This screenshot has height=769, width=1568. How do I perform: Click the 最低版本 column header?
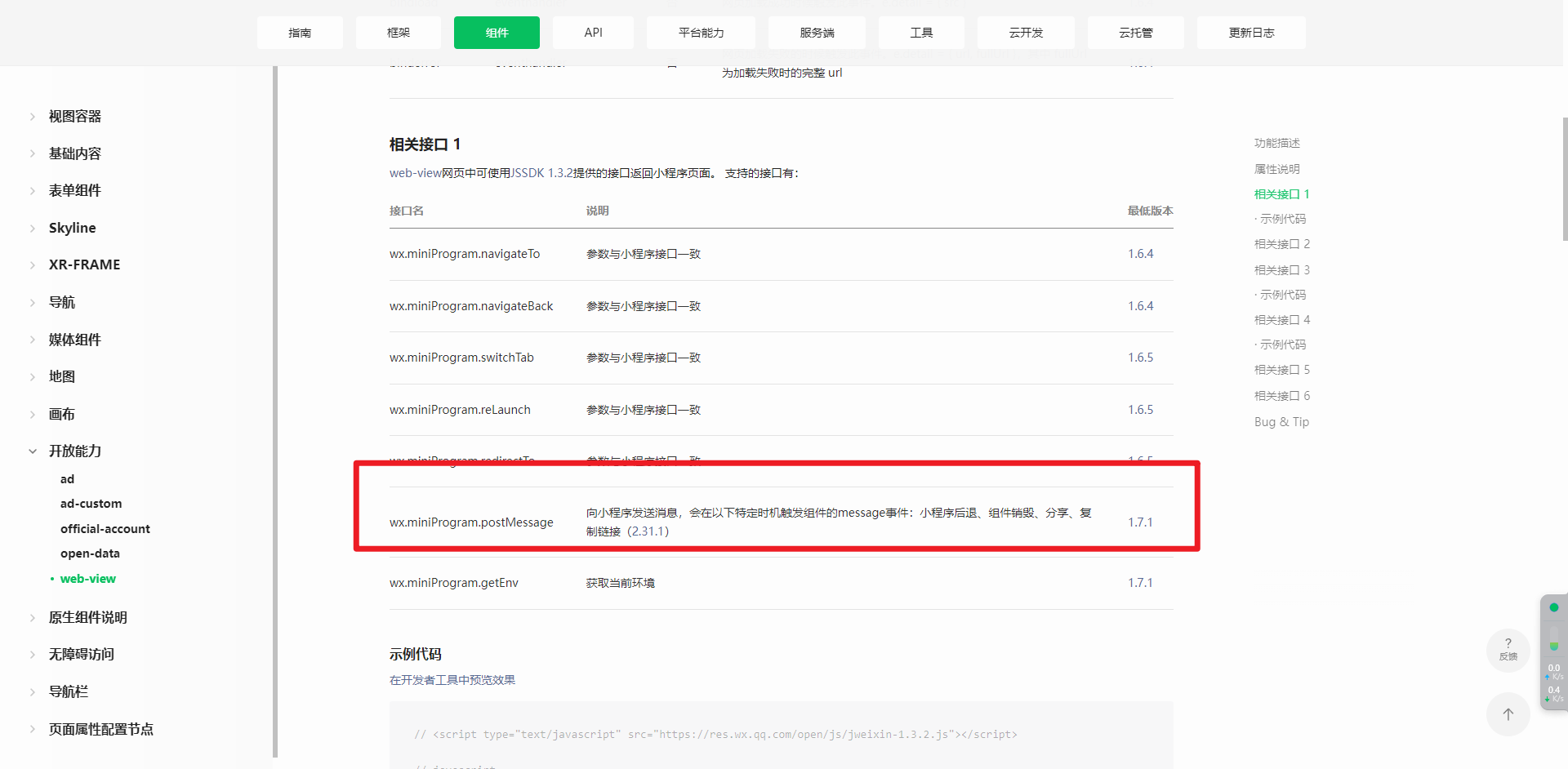tap(1150, 211)
